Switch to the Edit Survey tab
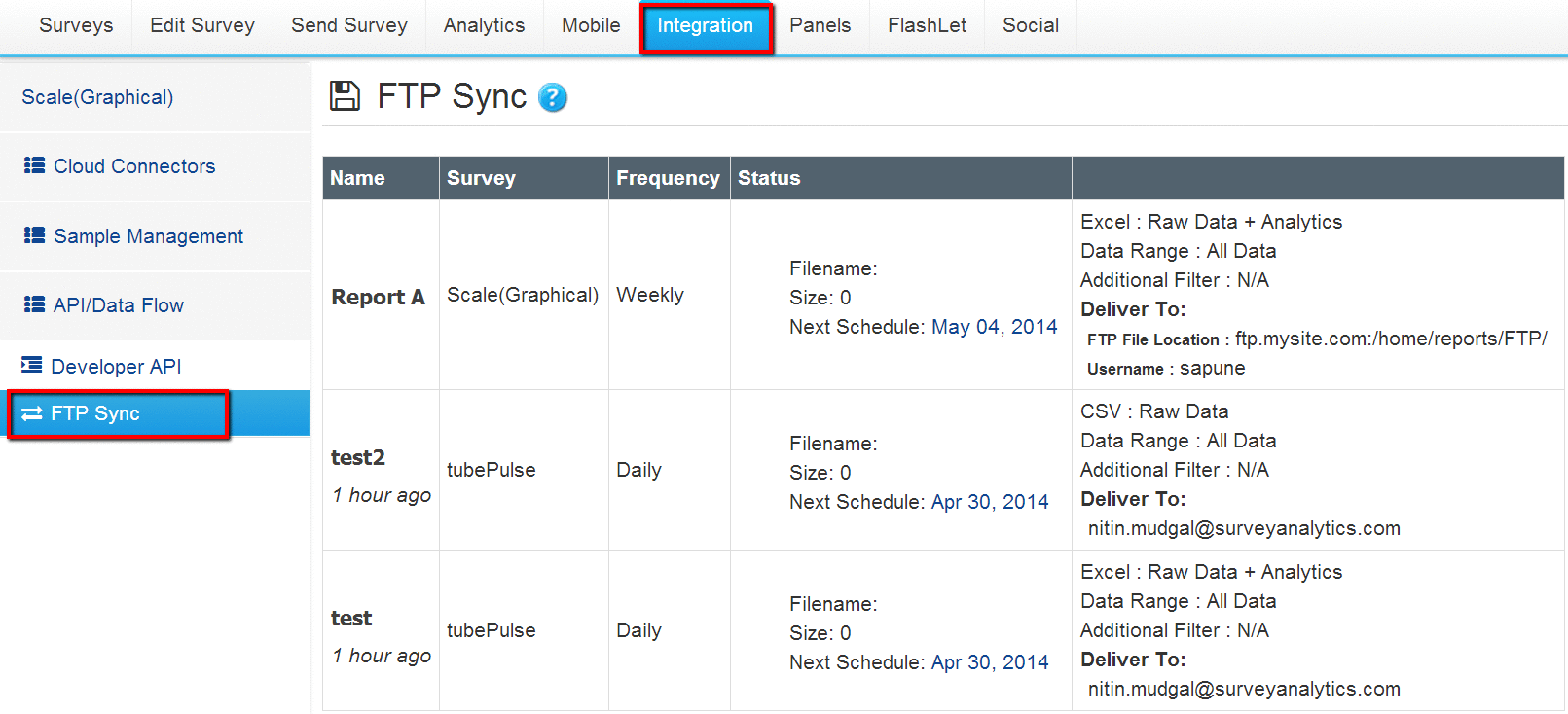The height and width of the screenshot is (714, 1568). pyautogui.click(x=202, y=25)
